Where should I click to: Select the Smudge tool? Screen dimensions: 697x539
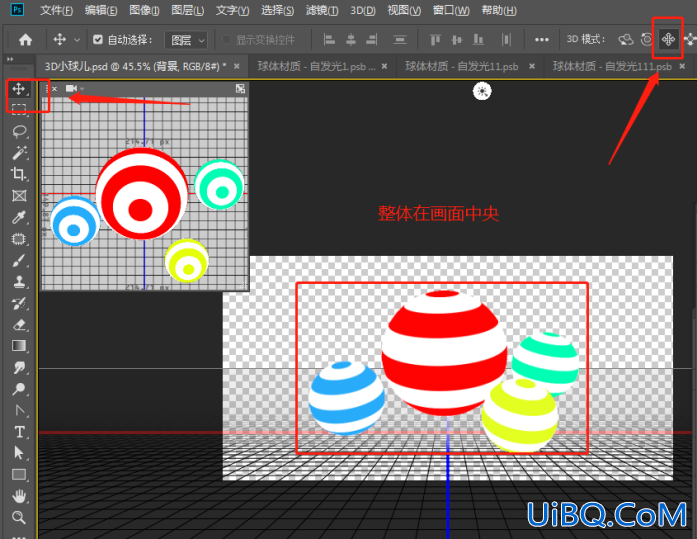coord(19,367)
